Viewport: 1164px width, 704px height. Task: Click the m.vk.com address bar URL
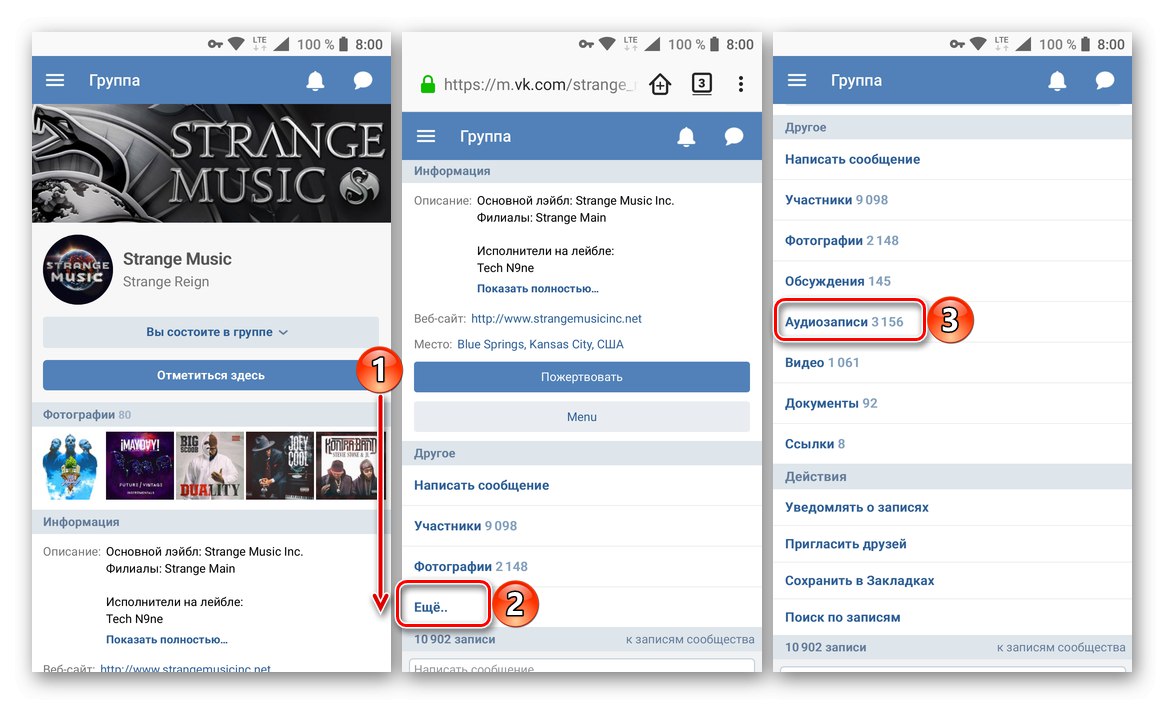tap(539, 85)
